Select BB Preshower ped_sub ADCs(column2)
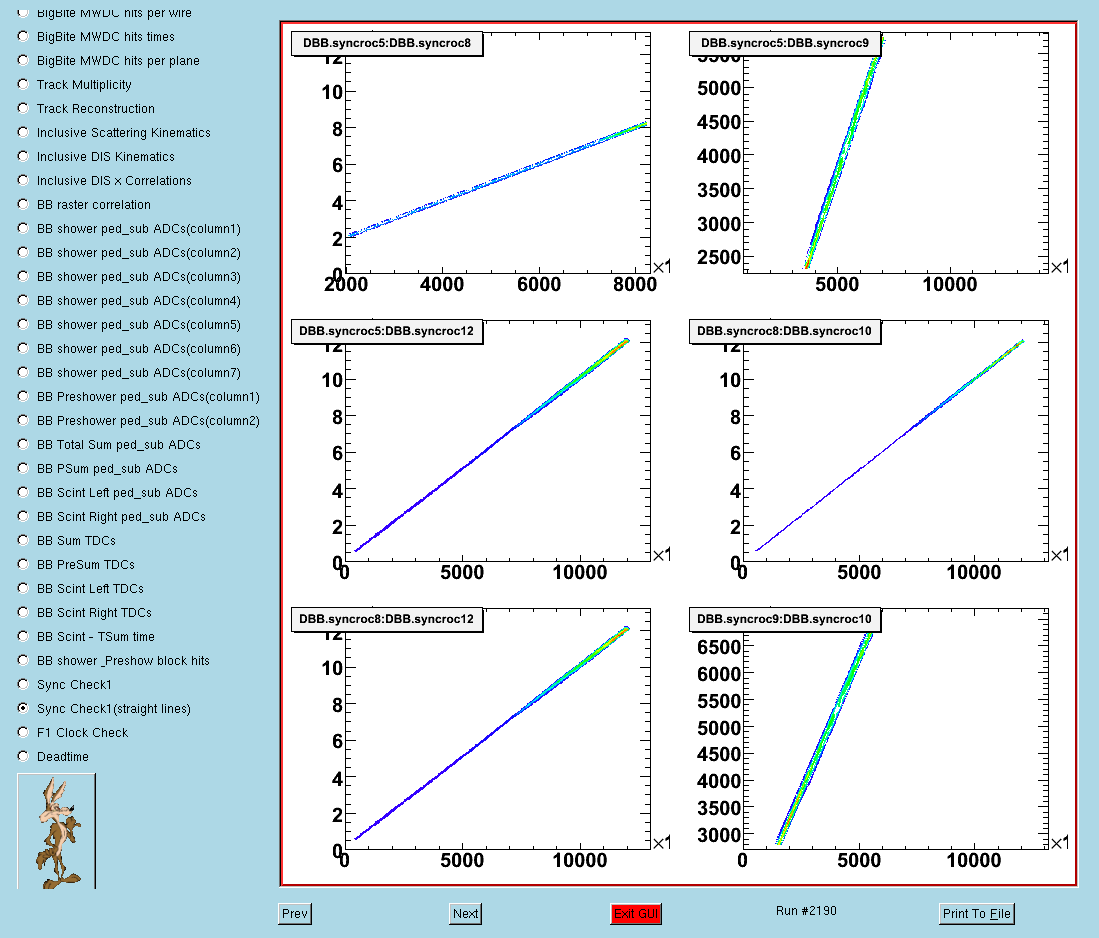 [x=23, y=420]
